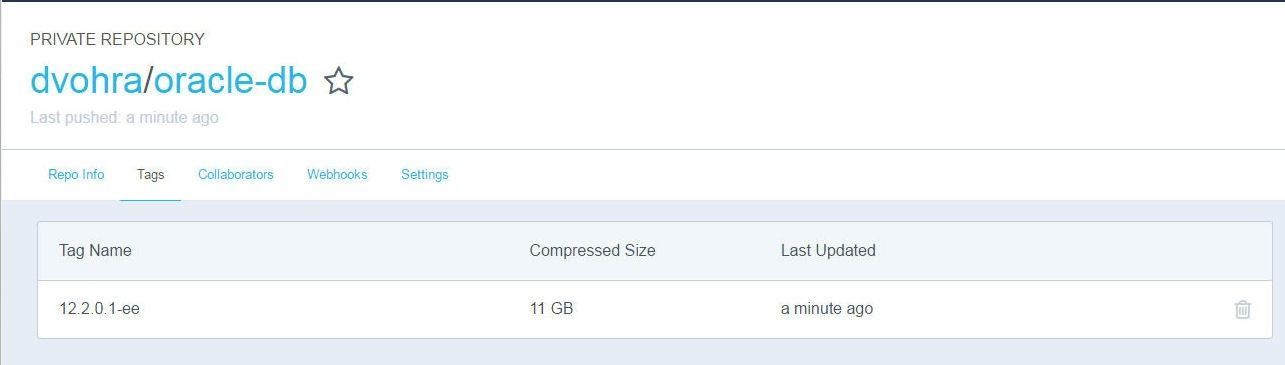The width and height of the screenshot is (1285, 365).
Task: Delete the 12.2.0.1-ee tag with the trash icon
Action: pos(1242,309)
